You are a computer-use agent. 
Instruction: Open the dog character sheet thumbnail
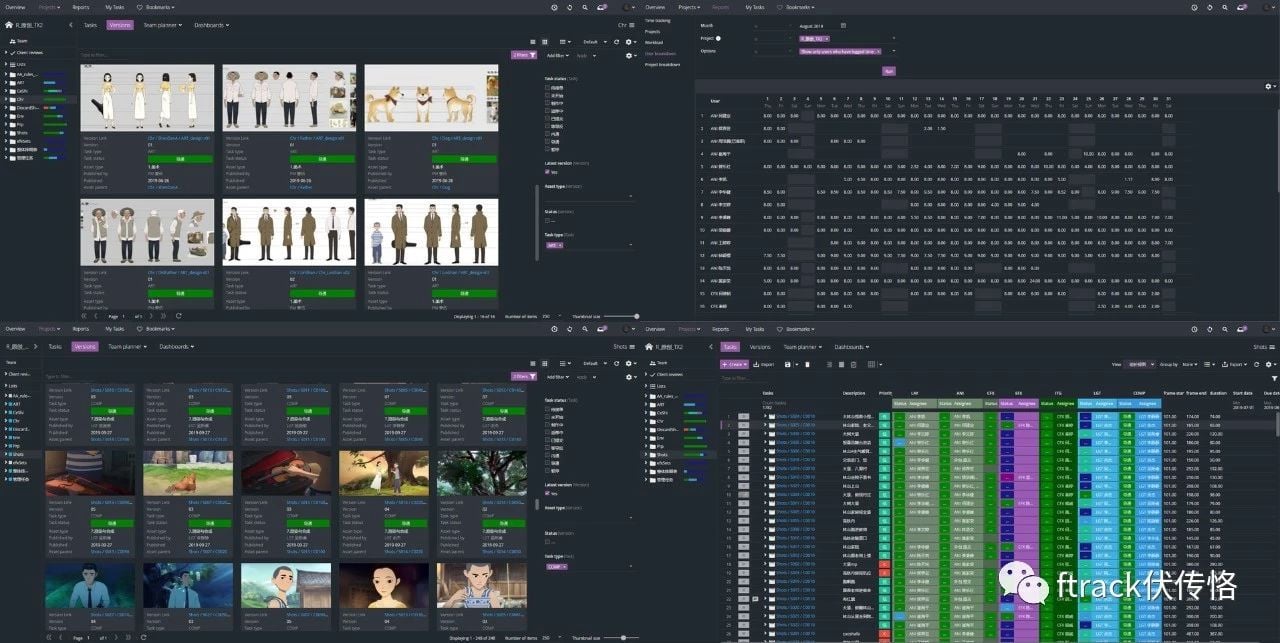pos(431,97)
